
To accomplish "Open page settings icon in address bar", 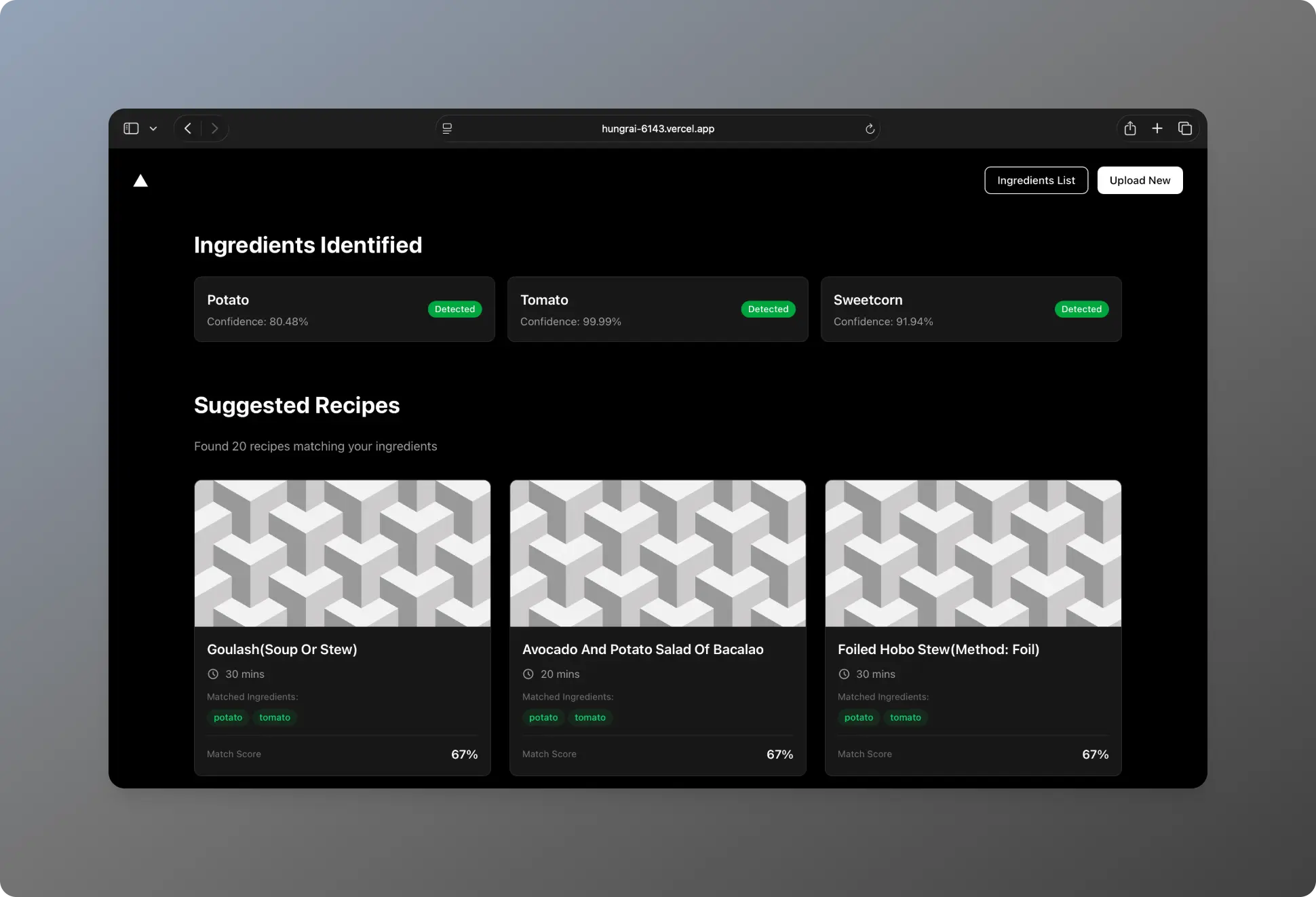I will tap(447, 129).
